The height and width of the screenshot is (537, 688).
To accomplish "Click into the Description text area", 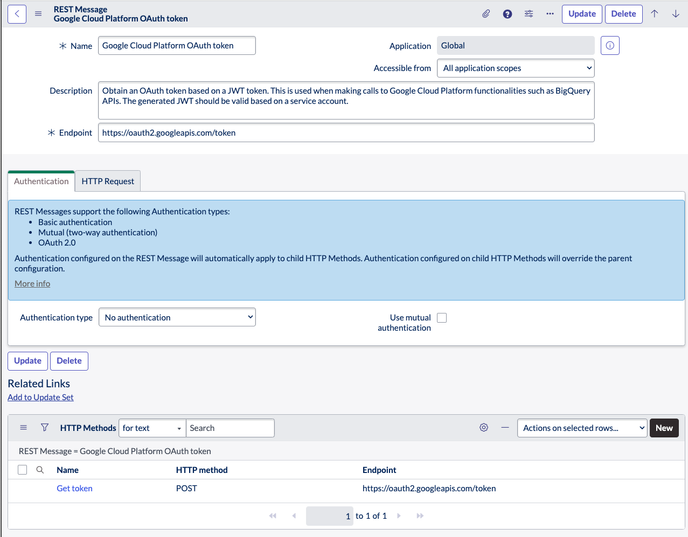I will point(346,100).
